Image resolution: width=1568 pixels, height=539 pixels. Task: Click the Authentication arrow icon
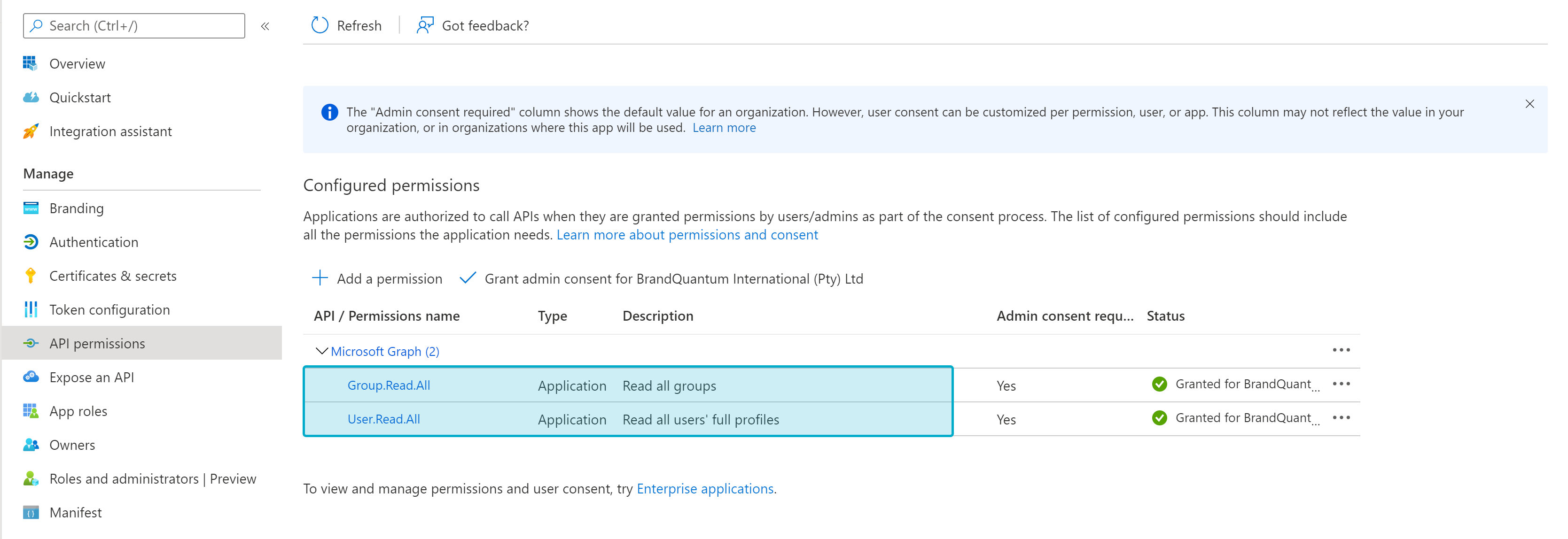[31, 242]
